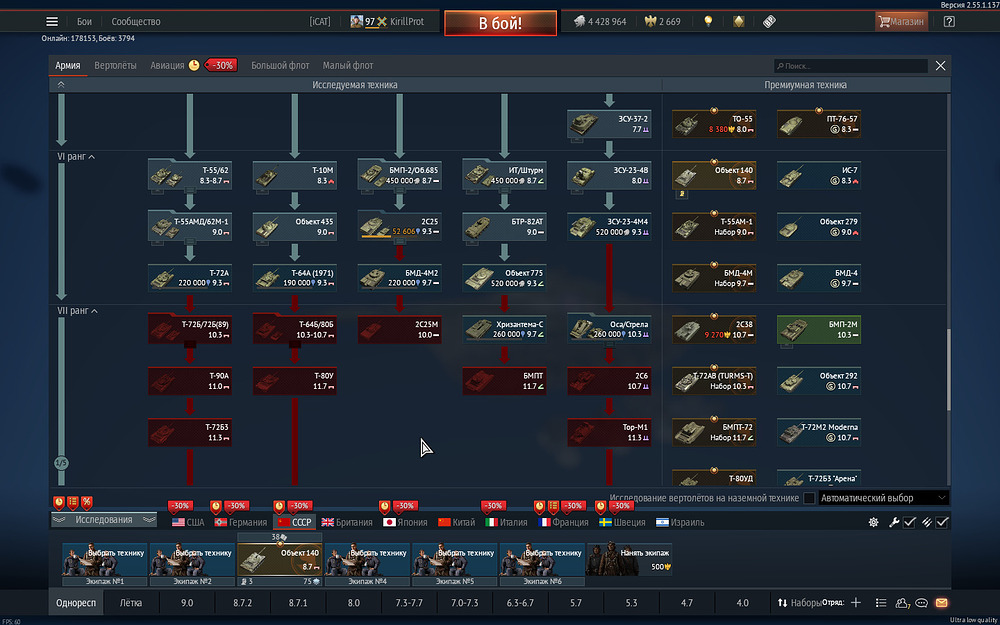Click Выбрать технику for Экипаж №1
This screenshot has width=1000, height=625.
click(x=105, y=559)
